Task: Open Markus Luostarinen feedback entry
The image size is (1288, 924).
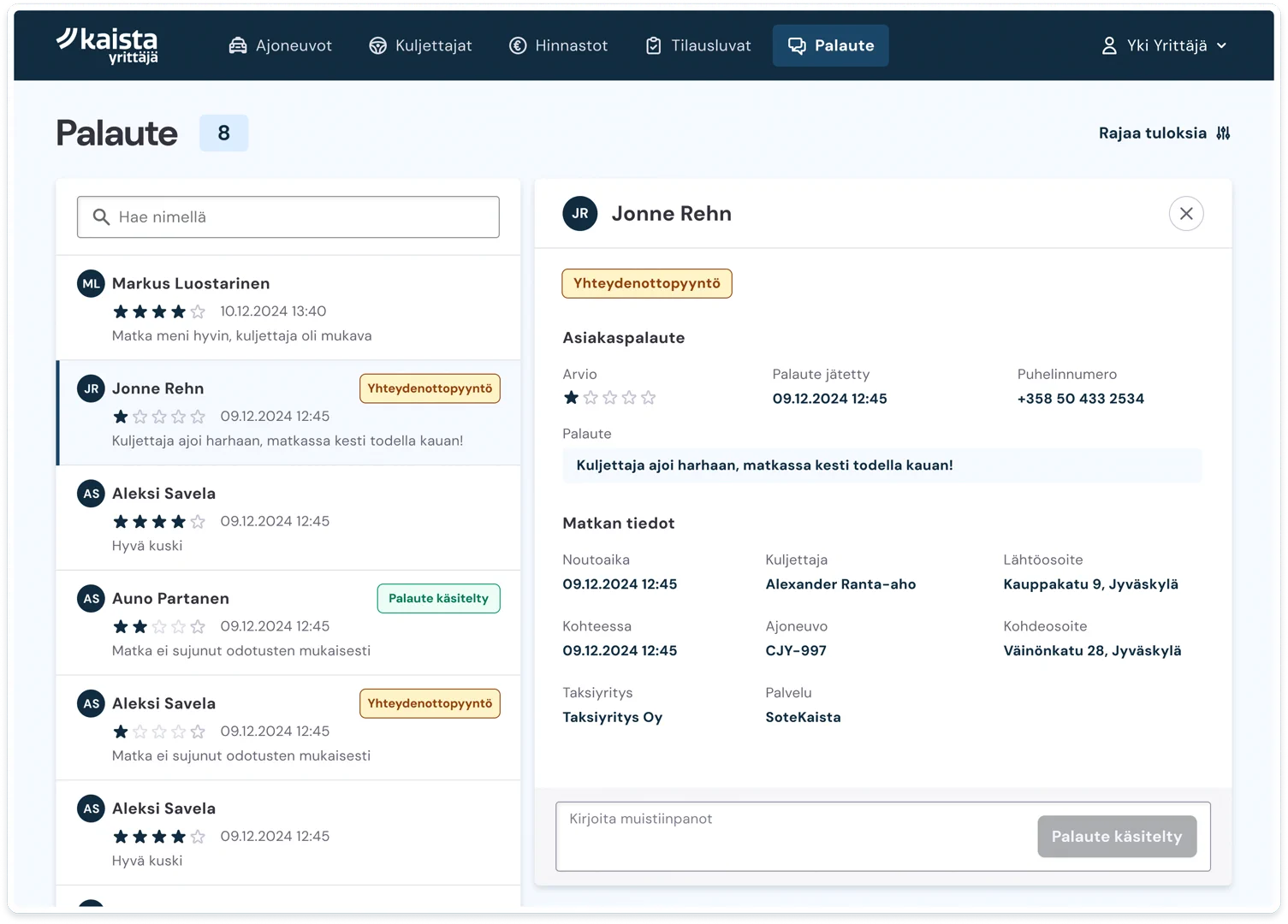Action: [288, 308]
